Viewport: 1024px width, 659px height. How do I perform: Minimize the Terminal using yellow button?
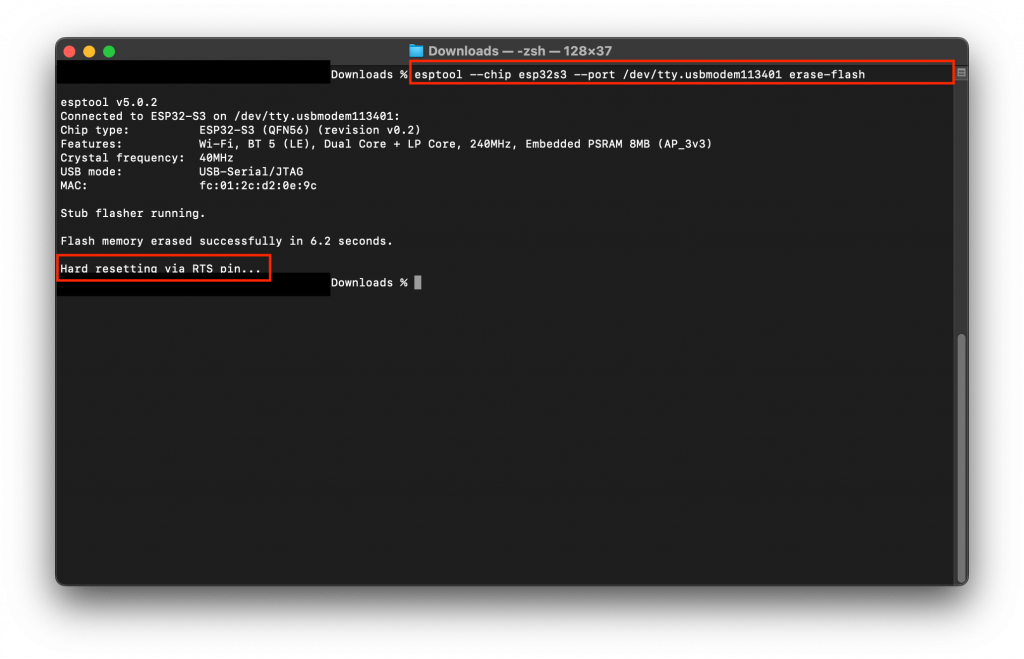89,51
